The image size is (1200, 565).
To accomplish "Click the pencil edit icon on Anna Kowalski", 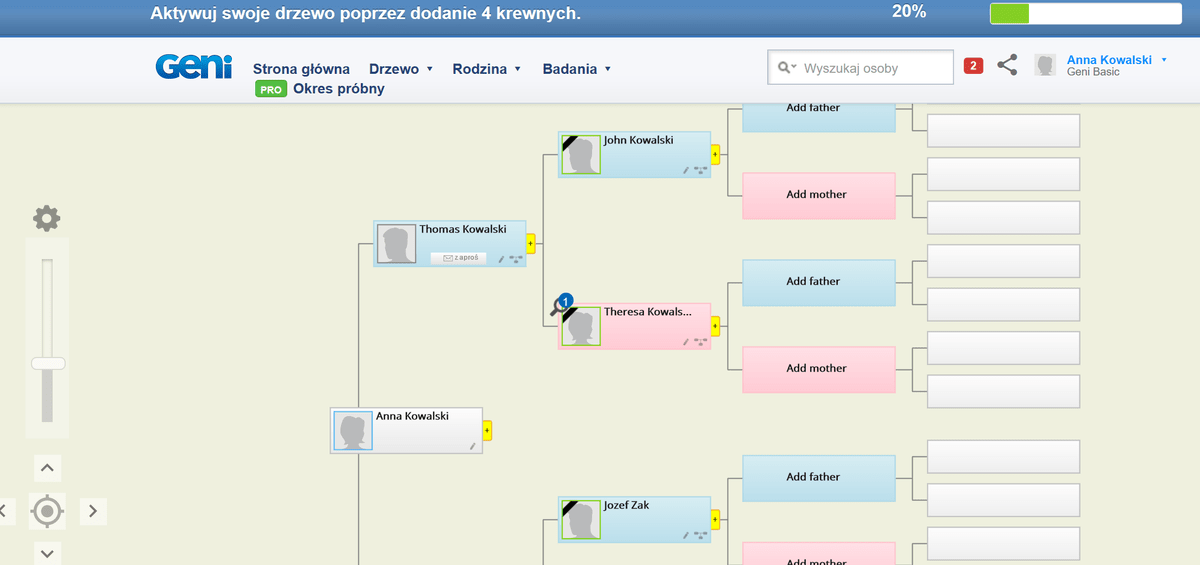I will tap(473, 446).
